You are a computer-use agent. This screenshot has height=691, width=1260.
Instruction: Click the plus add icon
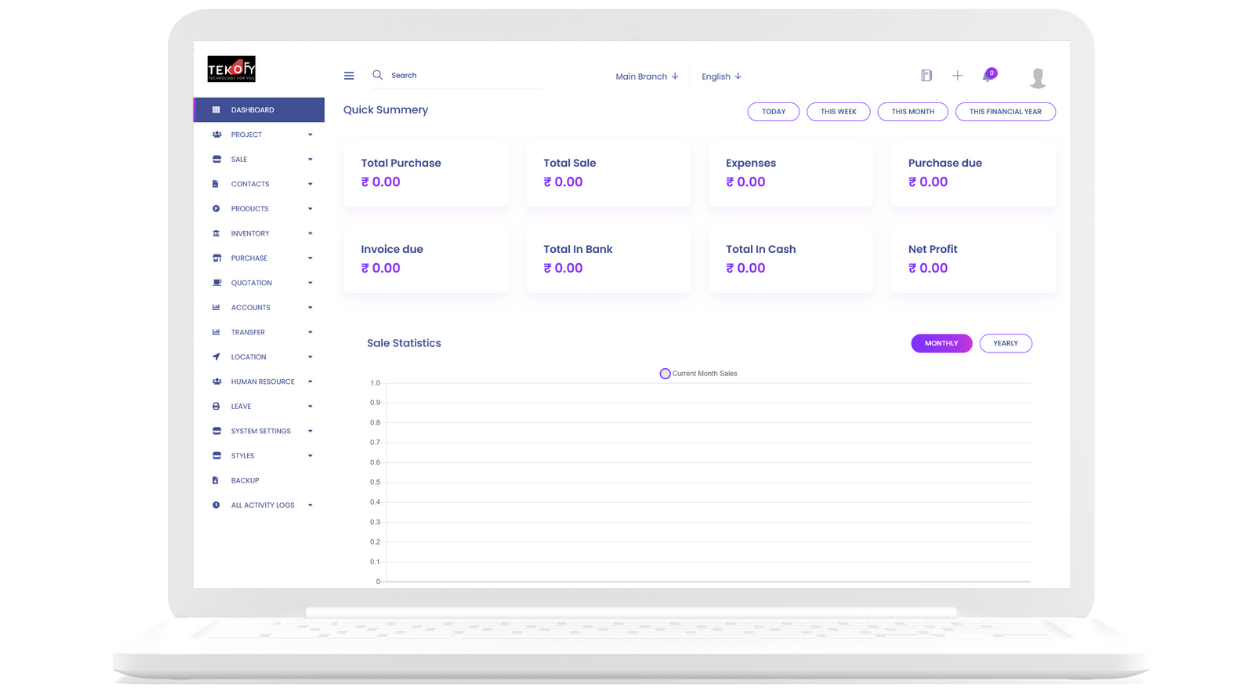pos(957,76)
